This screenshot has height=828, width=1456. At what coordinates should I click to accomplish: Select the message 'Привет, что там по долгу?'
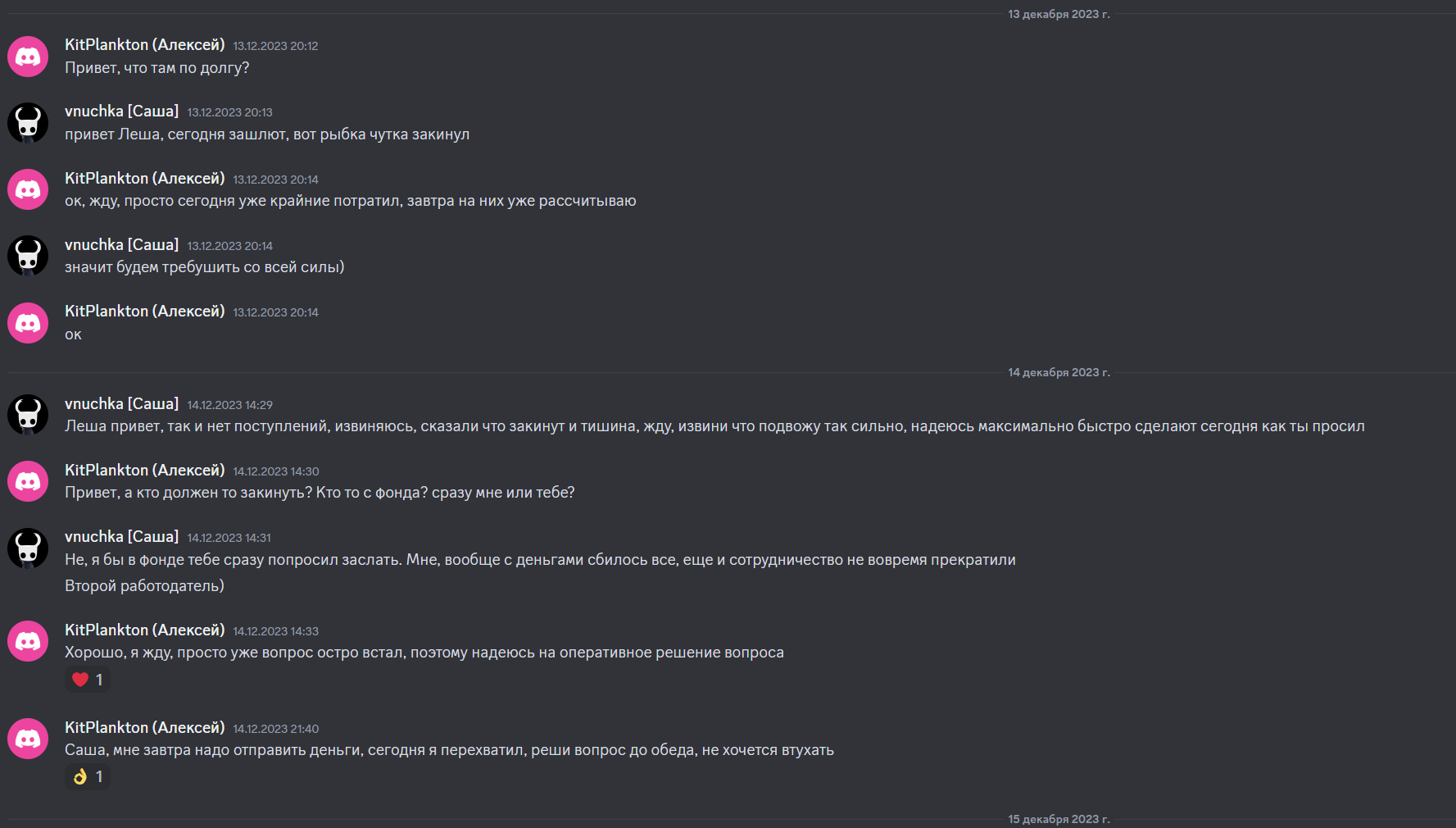click(x=157, y=68)
